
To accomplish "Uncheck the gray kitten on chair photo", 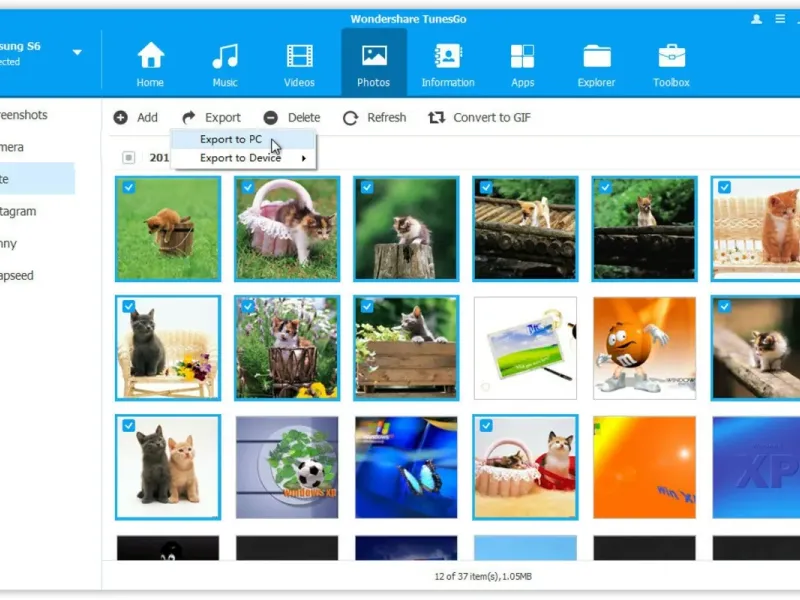I will [x=129, y=306].
